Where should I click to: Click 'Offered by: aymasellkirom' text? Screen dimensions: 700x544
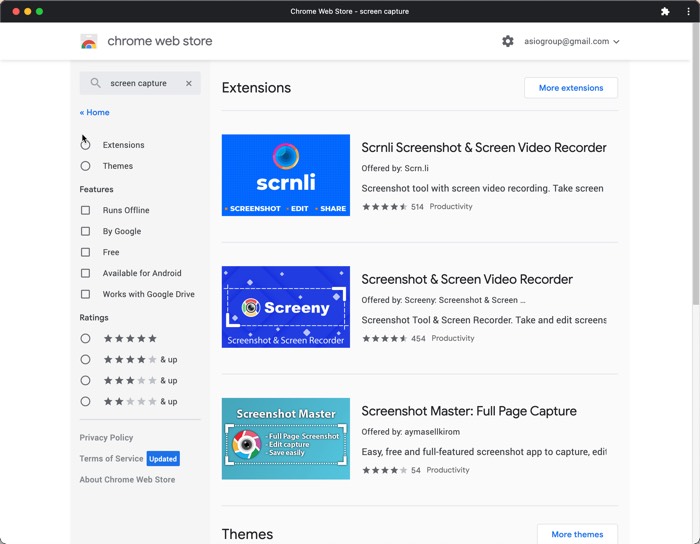pyautogui.click(x=411, y=432)
